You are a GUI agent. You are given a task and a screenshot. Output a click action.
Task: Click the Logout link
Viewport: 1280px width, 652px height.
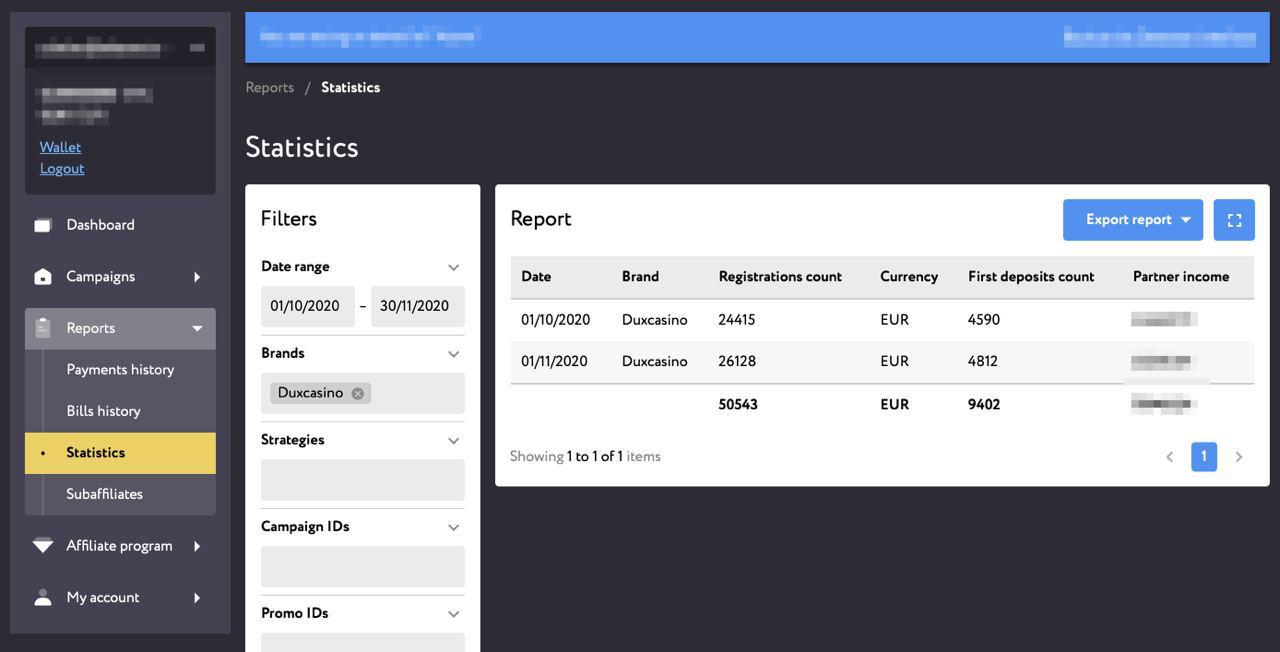click(62, 169)
